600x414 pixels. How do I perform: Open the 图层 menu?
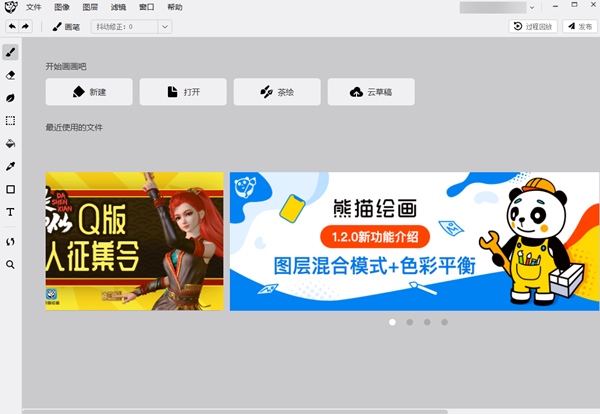[x=90, y=7]
